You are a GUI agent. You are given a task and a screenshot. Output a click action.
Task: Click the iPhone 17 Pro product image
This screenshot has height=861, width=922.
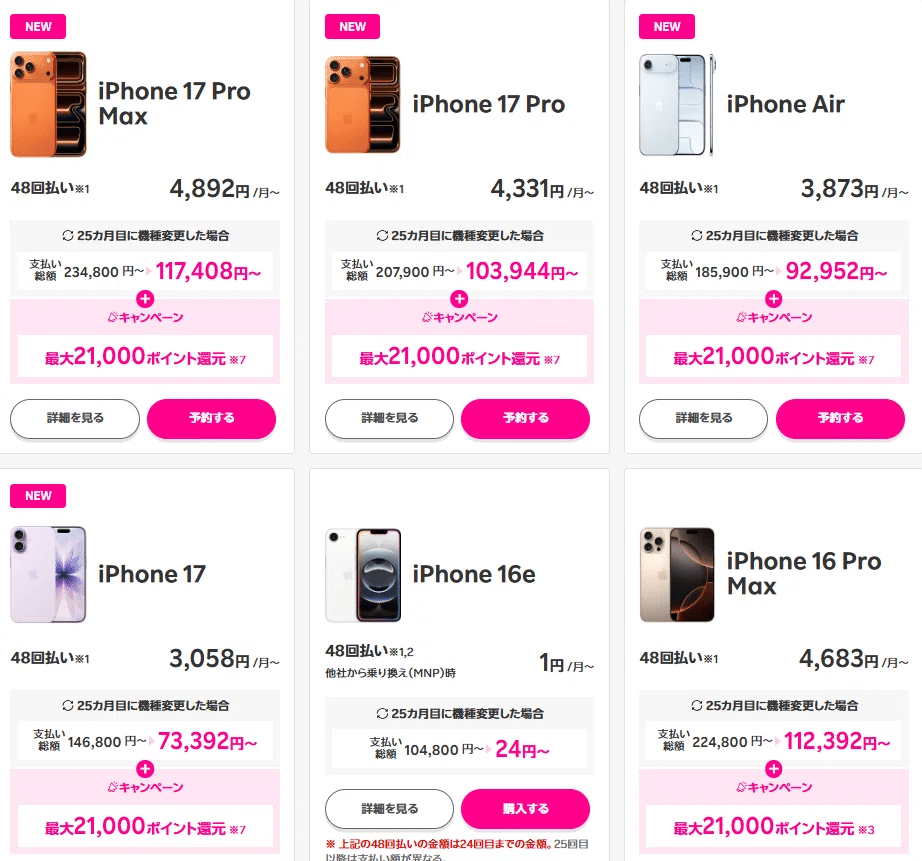[x=362, y=105]
